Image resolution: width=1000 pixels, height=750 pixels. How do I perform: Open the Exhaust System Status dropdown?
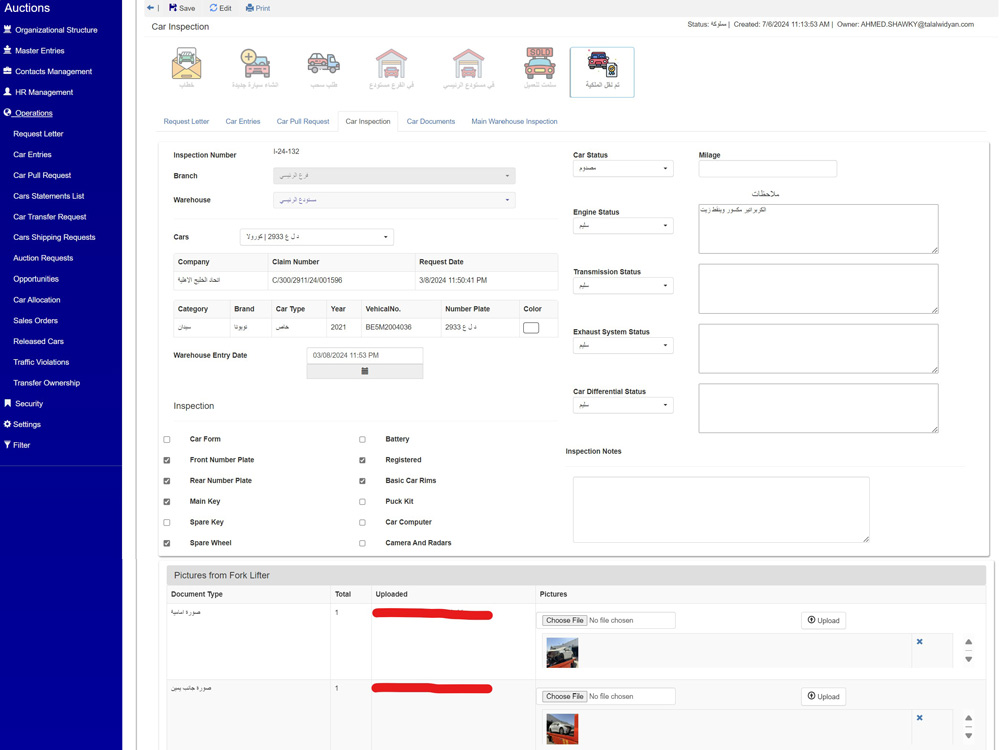(x=623, y=345)
